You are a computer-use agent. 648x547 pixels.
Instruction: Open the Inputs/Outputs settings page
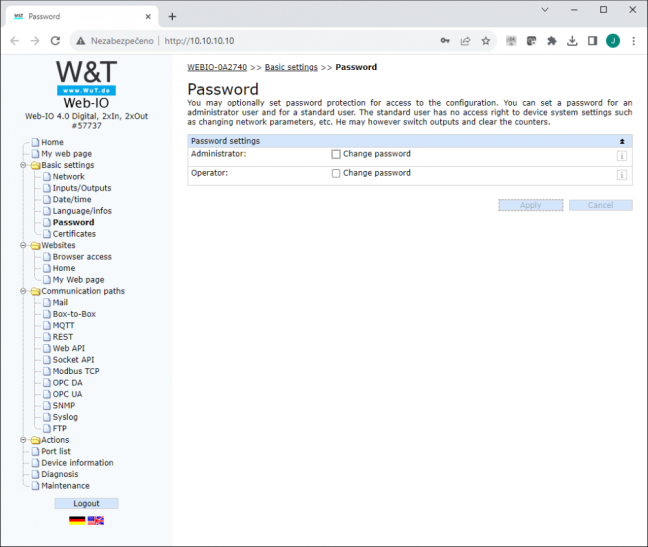pos(81,188)
